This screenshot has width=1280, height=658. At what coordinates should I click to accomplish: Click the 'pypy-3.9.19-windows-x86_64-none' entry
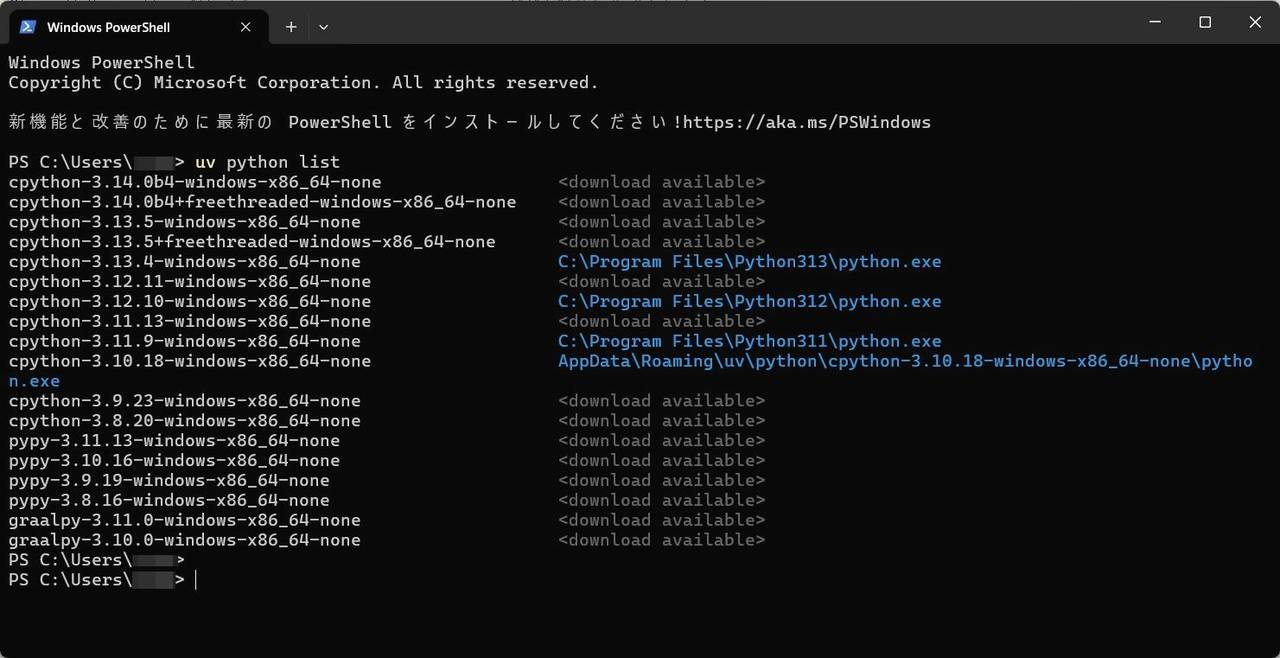coord(169,481)
